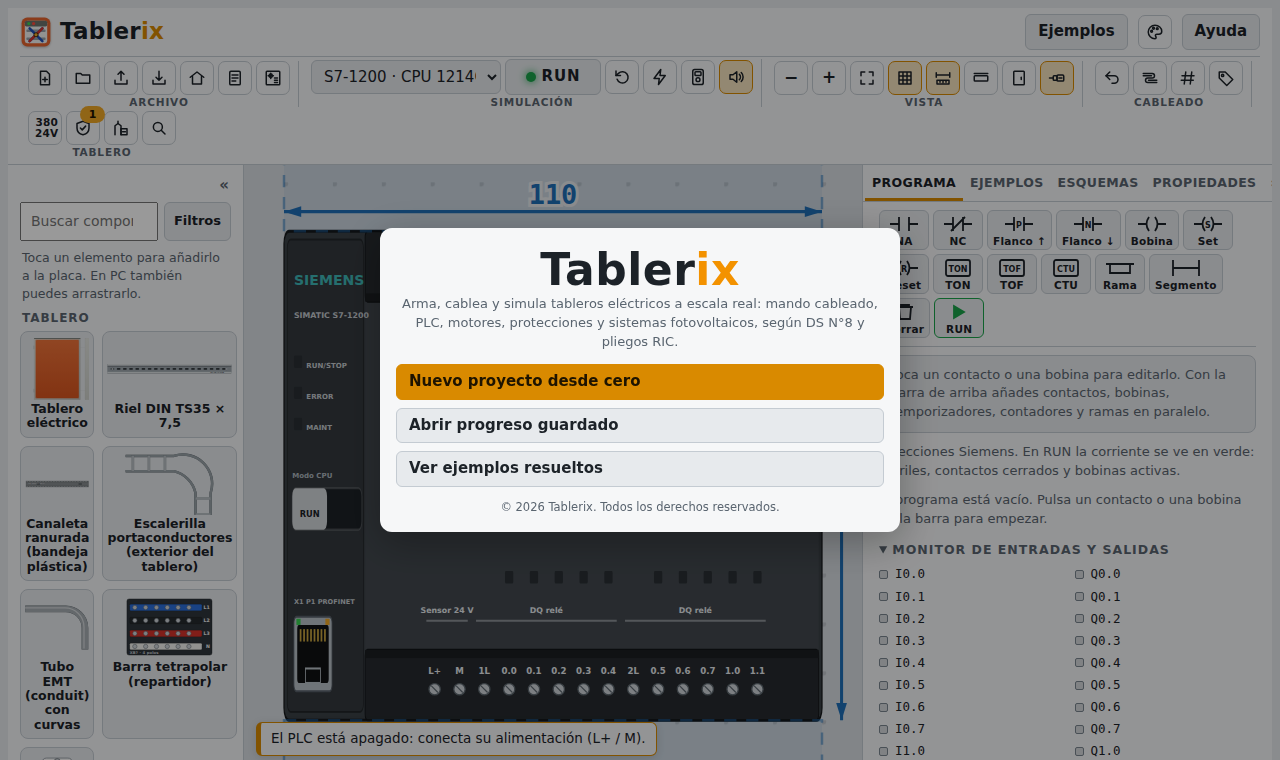Click the new file icon in Archivo
This screenshot has width=1280, height=760.
(x=45, y=77)
